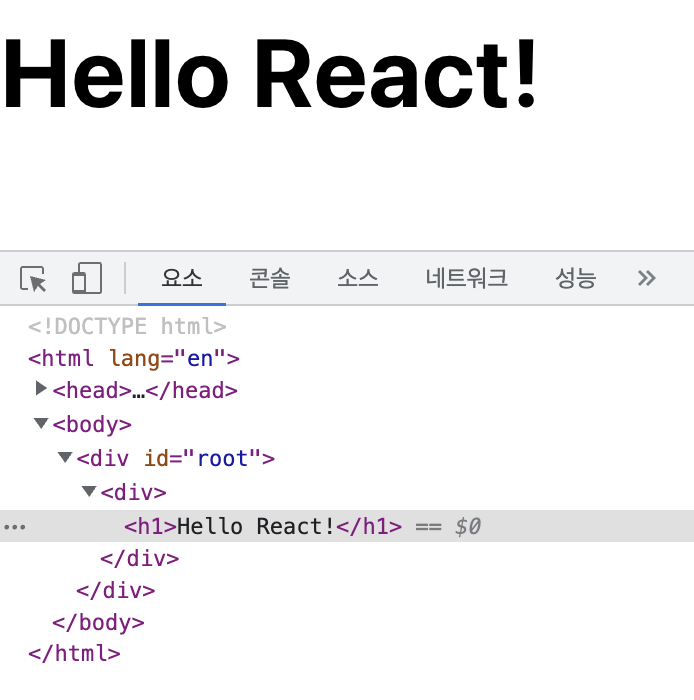
Task: Select the html lang="en" opening tag
Action: tap(134, 358)
